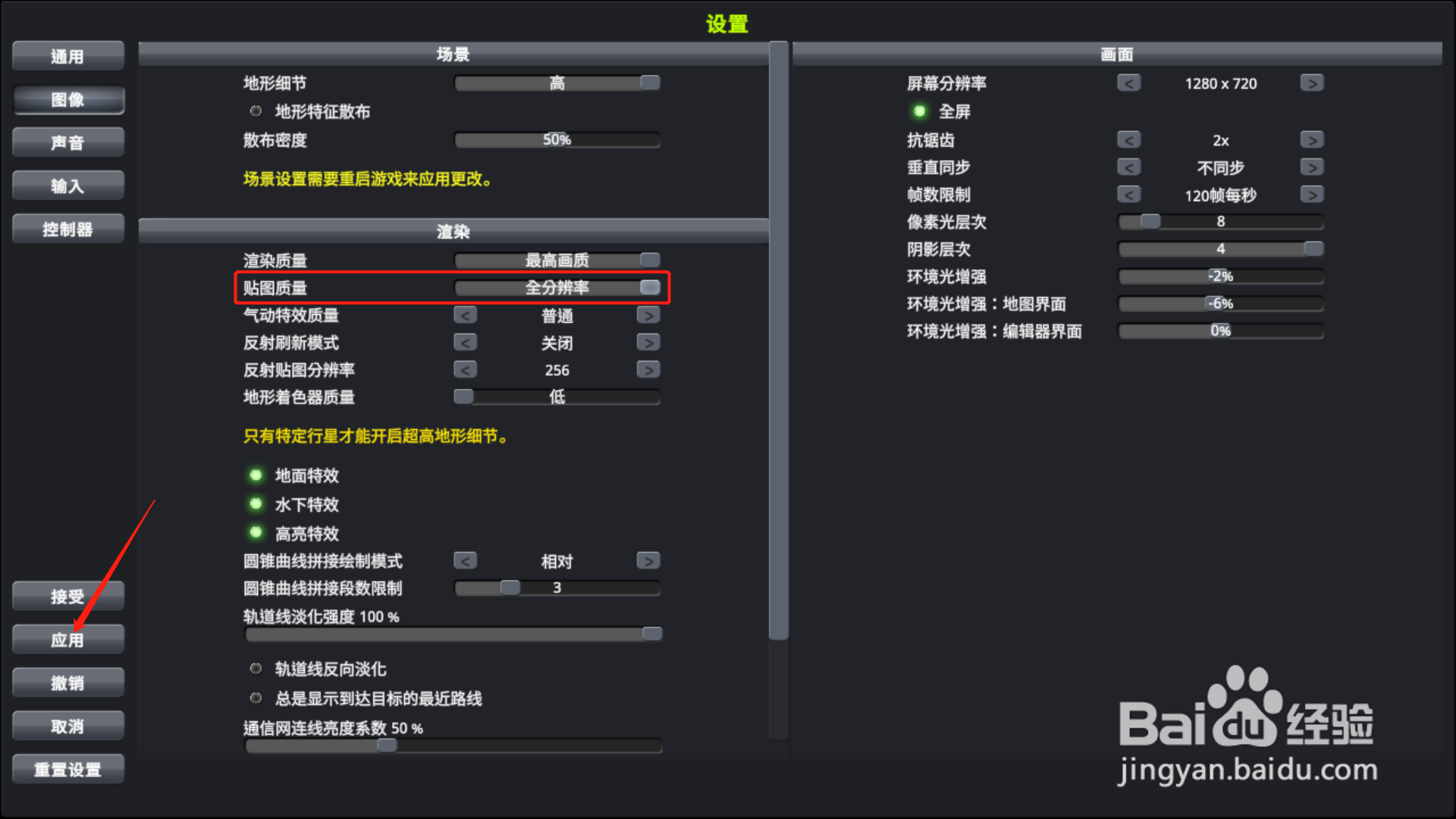
Task: Click previous arrow for 圆锥曲线拼接绘制模式
Action: click(466, 560)
